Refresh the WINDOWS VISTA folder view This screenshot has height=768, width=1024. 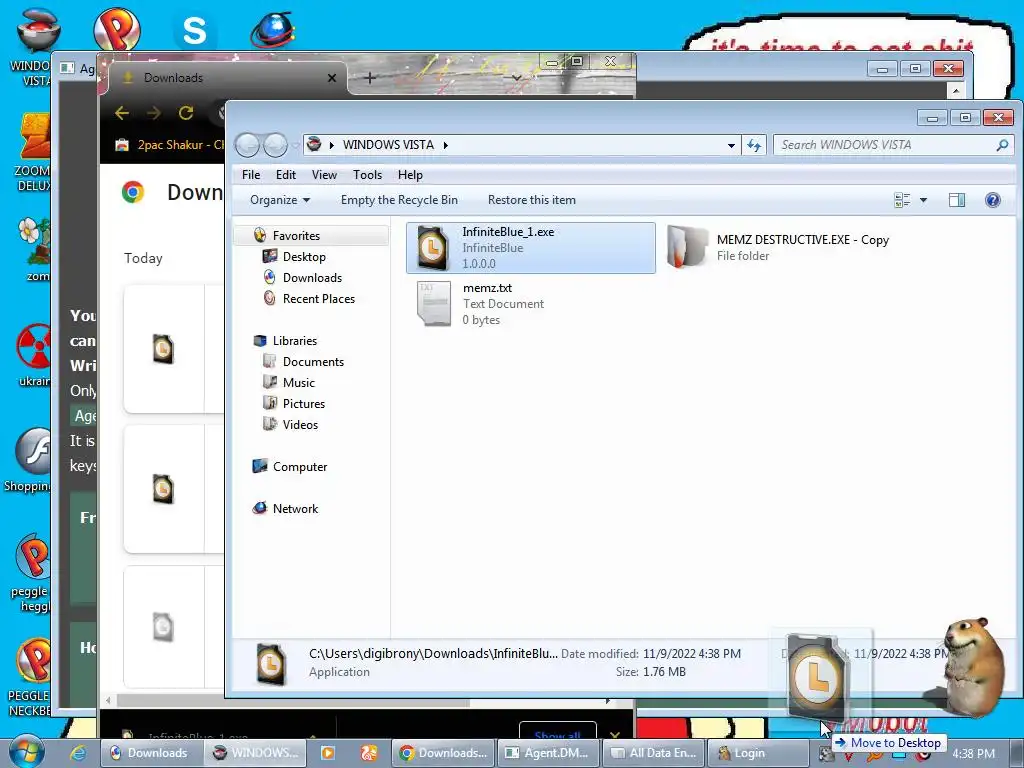click(x=754, y=145)
